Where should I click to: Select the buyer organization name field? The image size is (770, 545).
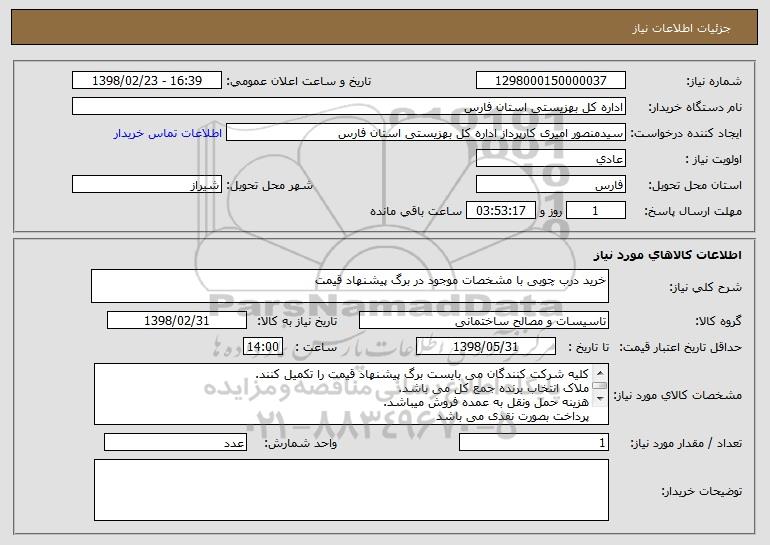tap(349, 106)
